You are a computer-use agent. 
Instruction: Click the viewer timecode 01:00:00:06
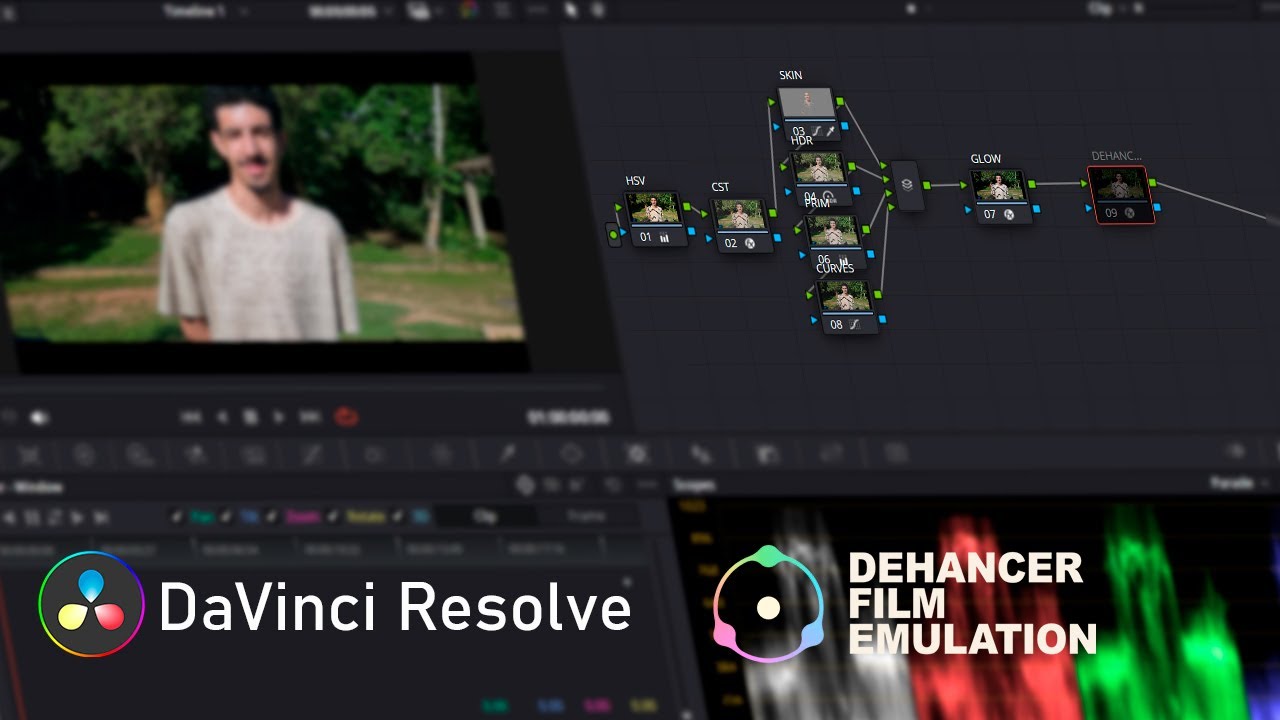click(x=568, y=418)
